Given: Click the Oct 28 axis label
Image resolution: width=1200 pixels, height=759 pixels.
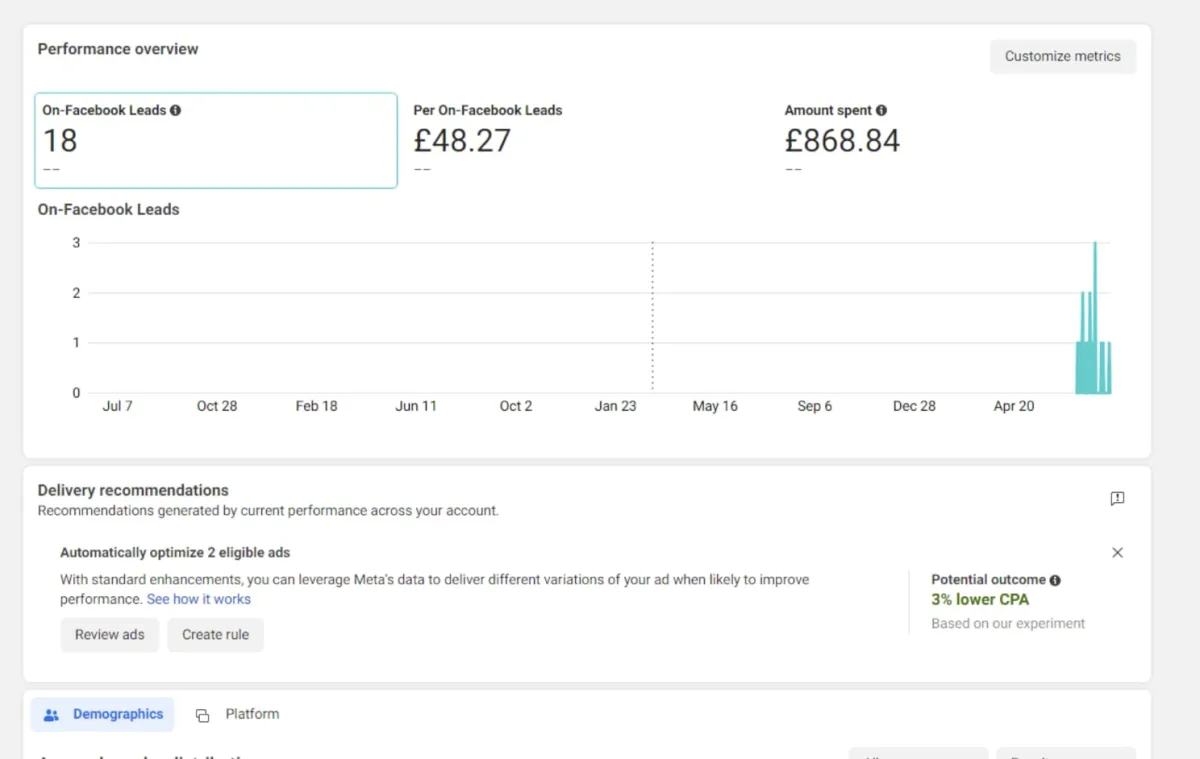Looking at the screenshot, I should click(x=217, y=406).
